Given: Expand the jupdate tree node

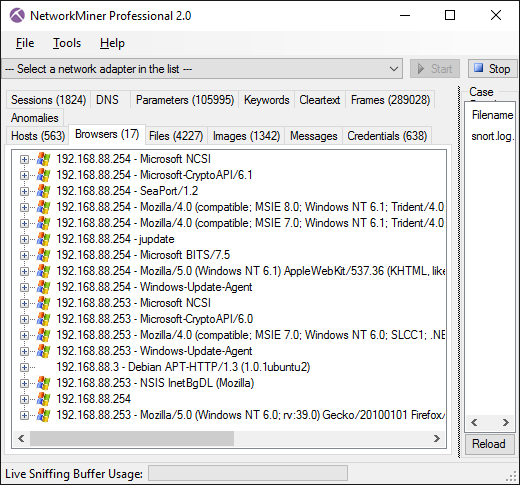Looking at the screenshot, I should (24, 239).
